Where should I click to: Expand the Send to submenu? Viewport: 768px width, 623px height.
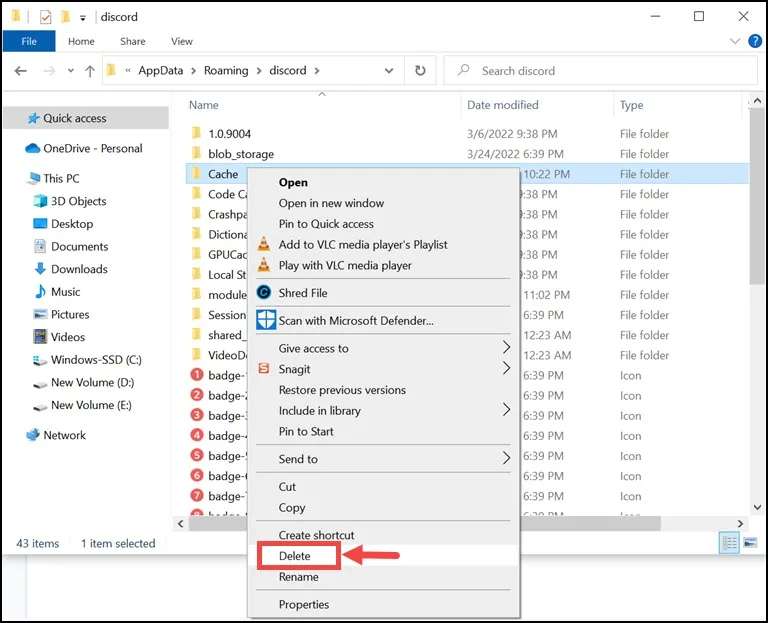384,459
